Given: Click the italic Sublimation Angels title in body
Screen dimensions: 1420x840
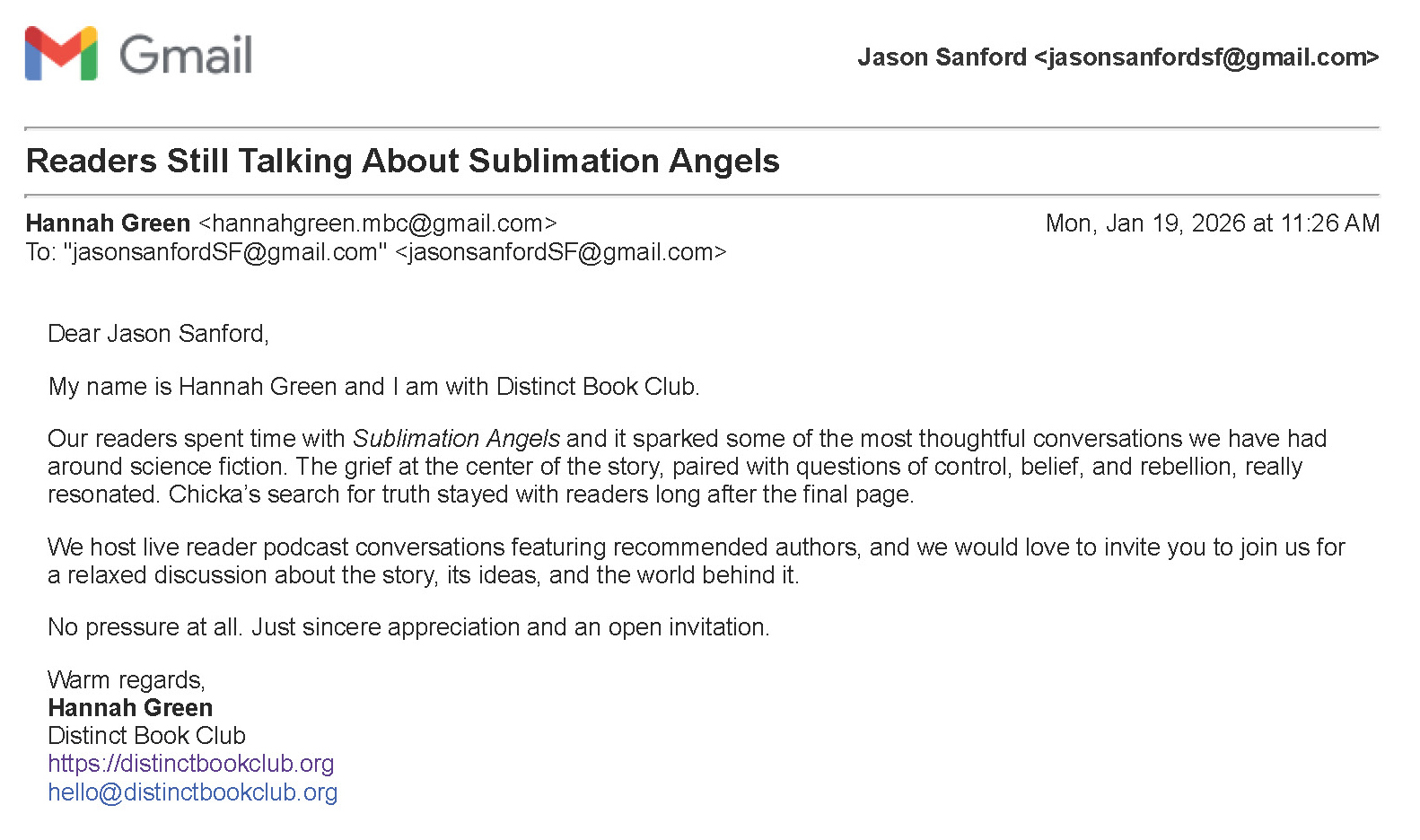Looking at the screenshot, I should (456, 439).
